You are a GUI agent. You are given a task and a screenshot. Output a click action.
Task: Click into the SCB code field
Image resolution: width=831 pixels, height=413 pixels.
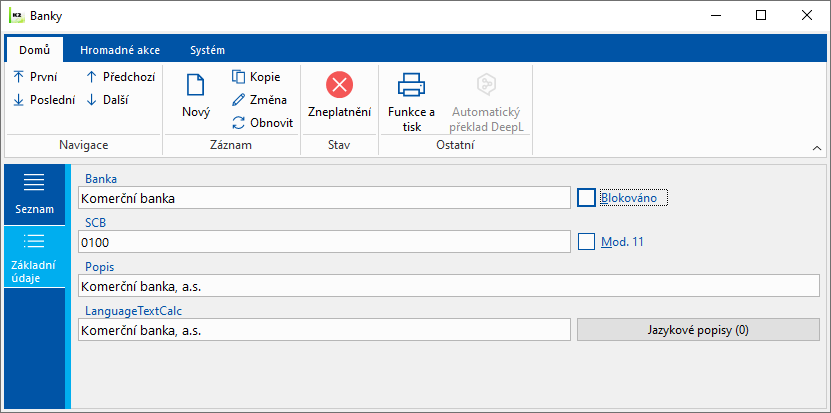324,242
